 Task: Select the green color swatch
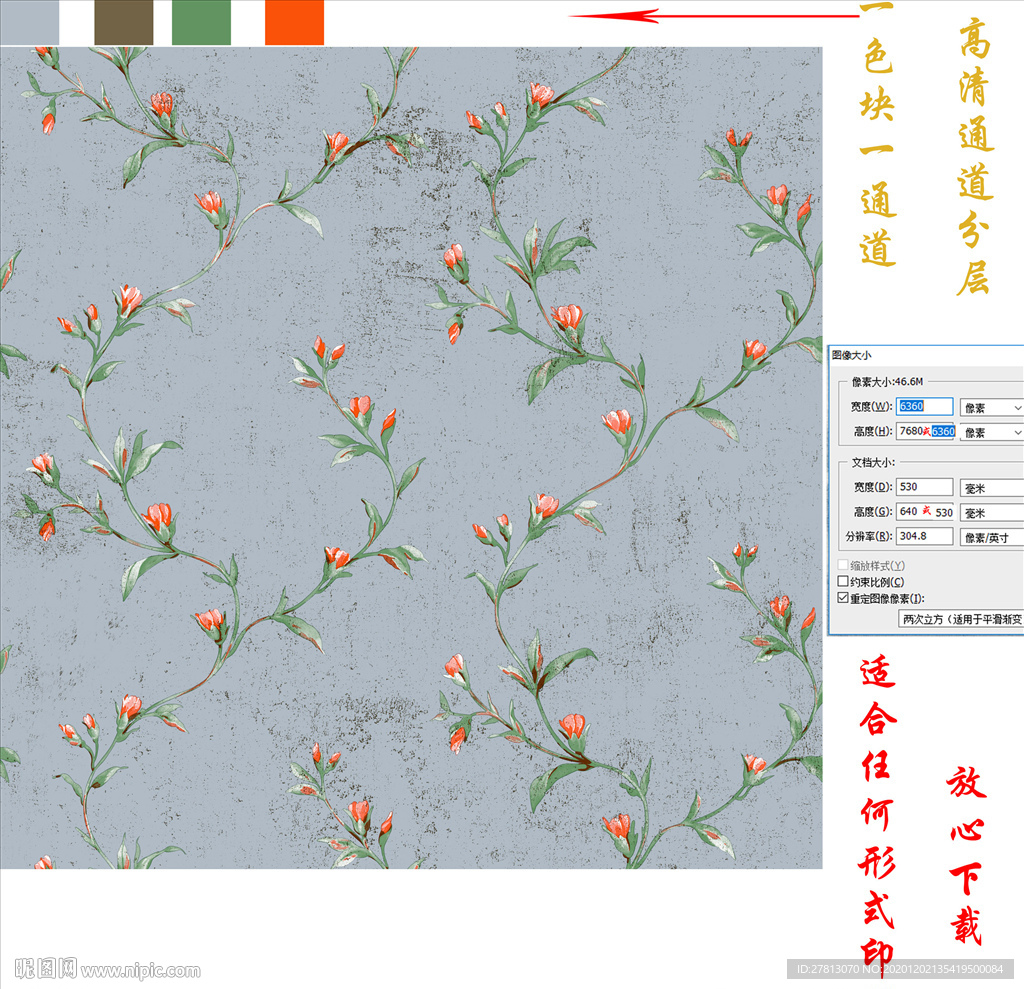(x=201, y=23)
